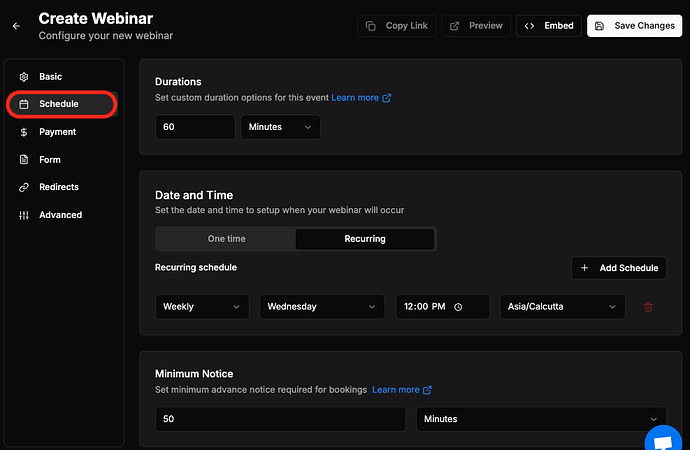Image resolution: width=690 pixels, height=450 pixels.
Task: Click the external-link icon after Durations Learn more
Action: [386, 98]
